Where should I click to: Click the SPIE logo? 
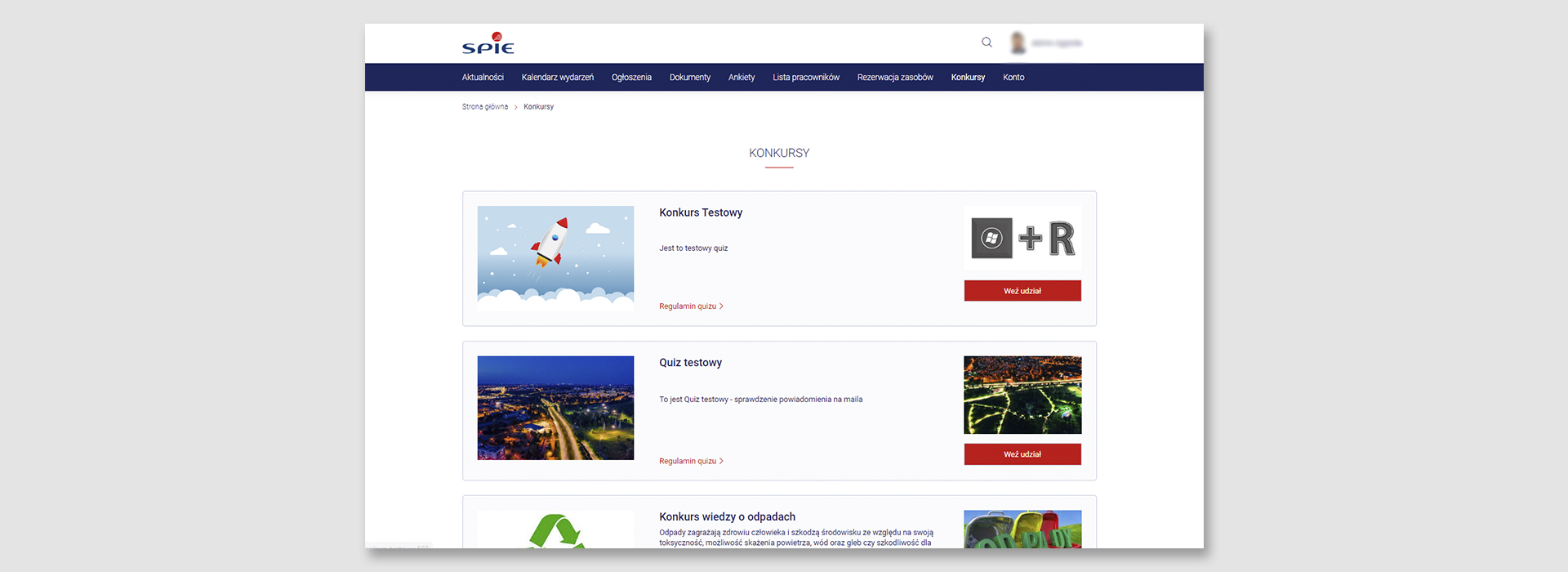pos(488,43)
